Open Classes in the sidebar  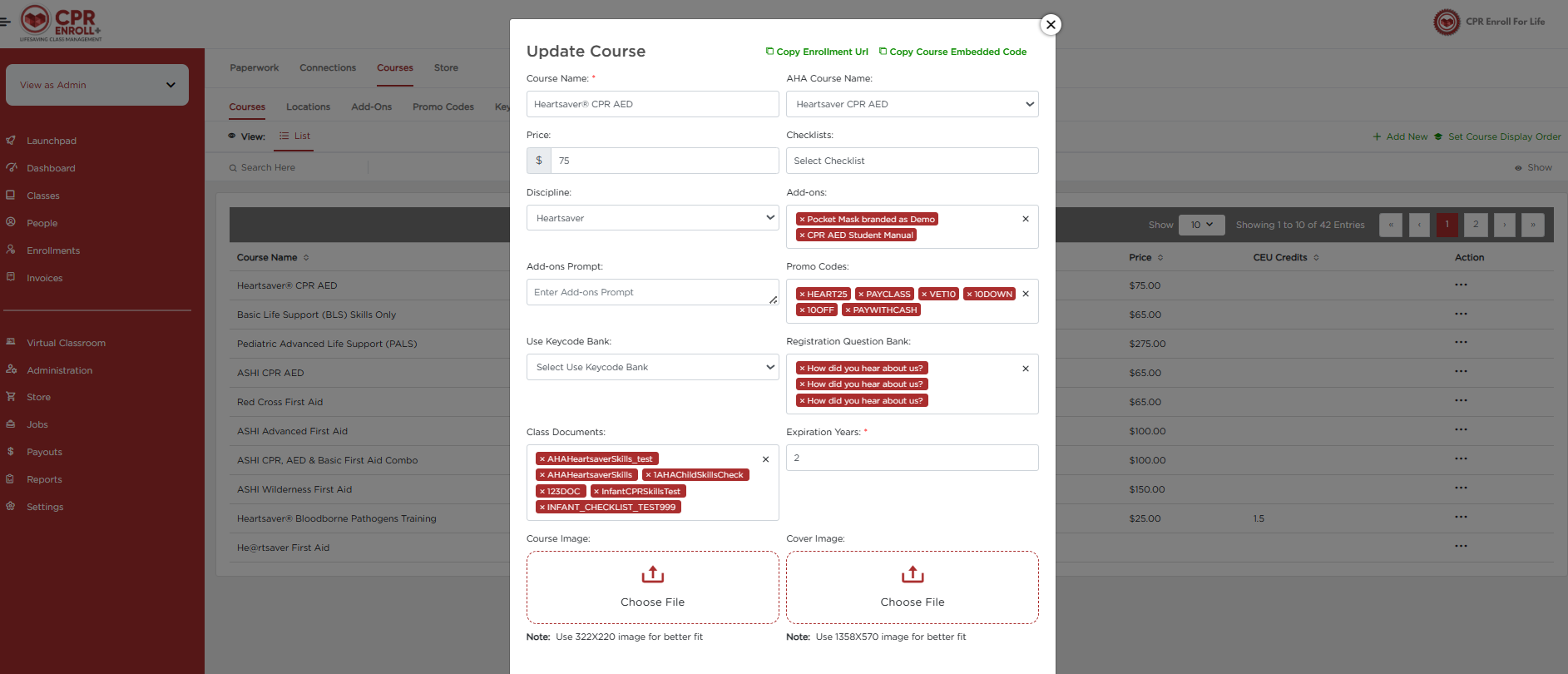tap(43, 196)
